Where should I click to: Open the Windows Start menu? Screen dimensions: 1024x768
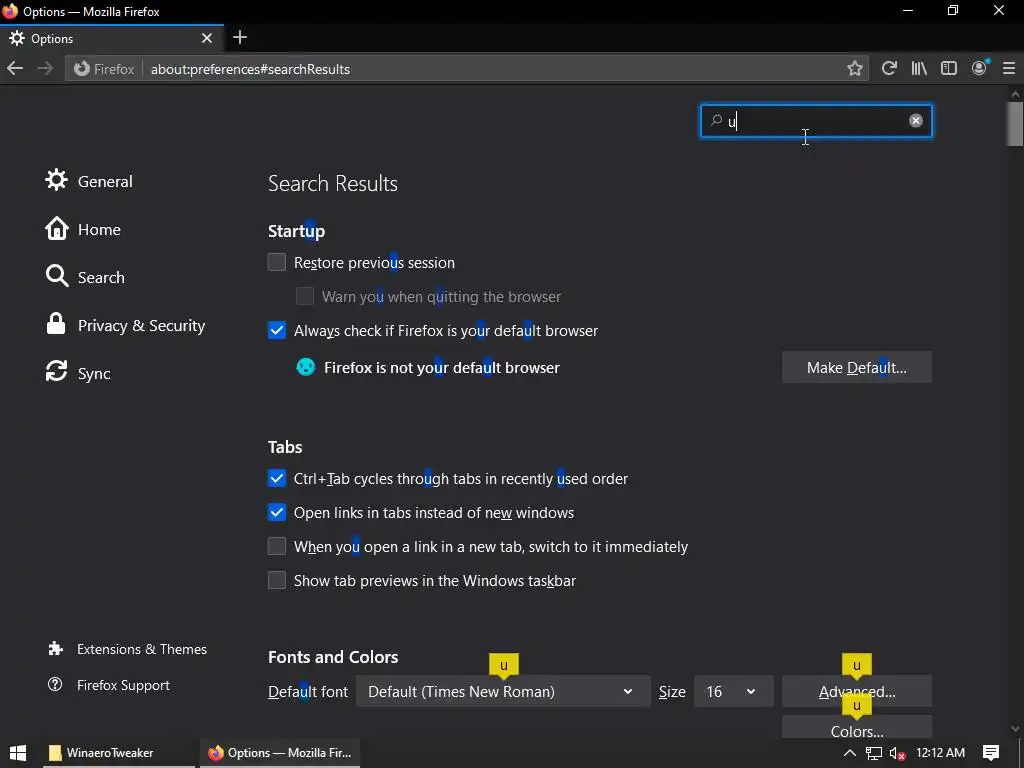click(18, 752)
